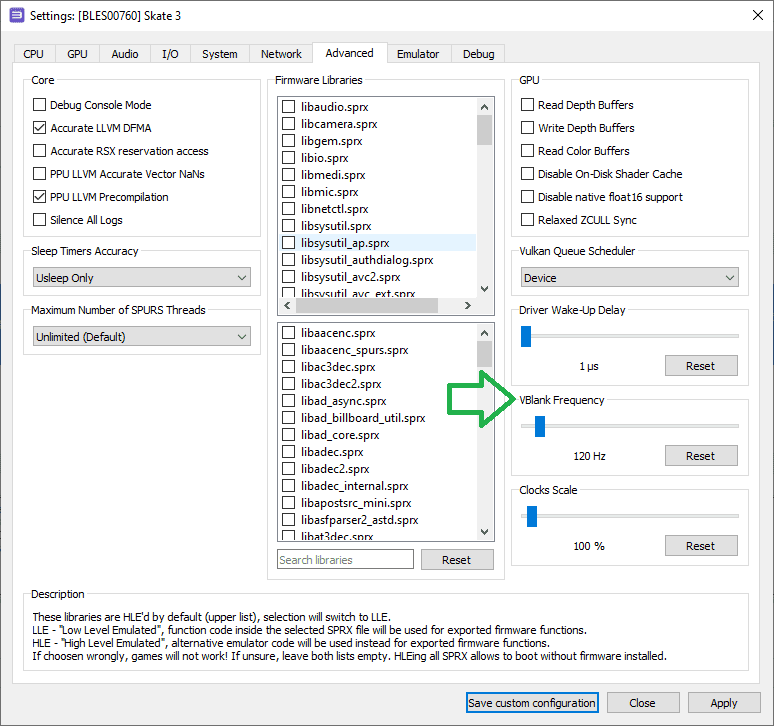Disable PPU LLVM Precompilation
774x726 pixels.
(39, 196)
